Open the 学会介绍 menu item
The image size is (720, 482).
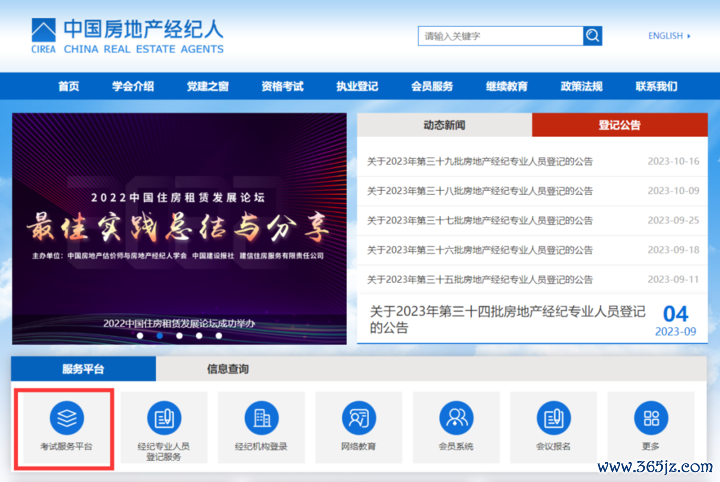pyautogui.click(x=133, y=86)
